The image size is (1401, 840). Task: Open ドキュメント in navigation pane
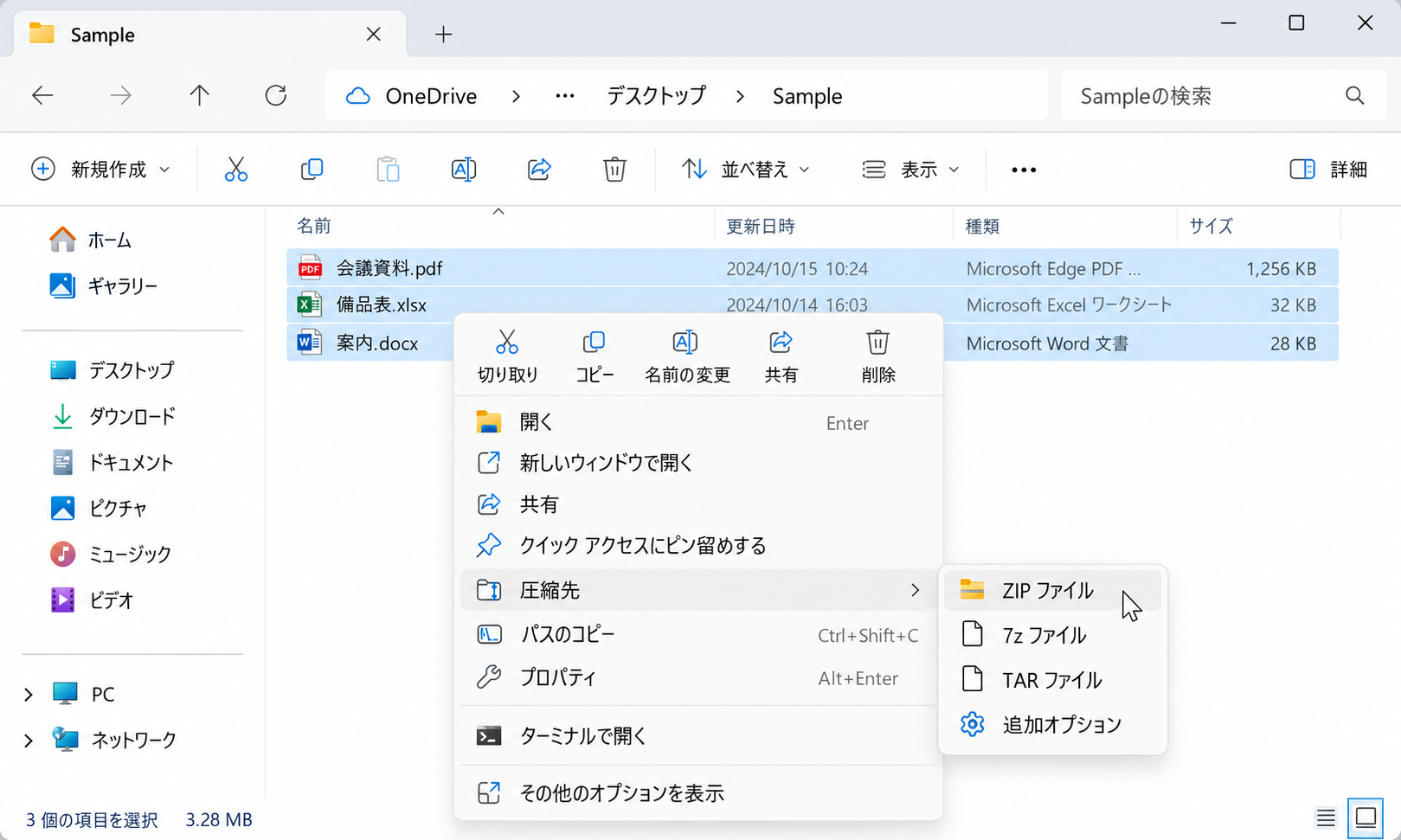[112, 463]
